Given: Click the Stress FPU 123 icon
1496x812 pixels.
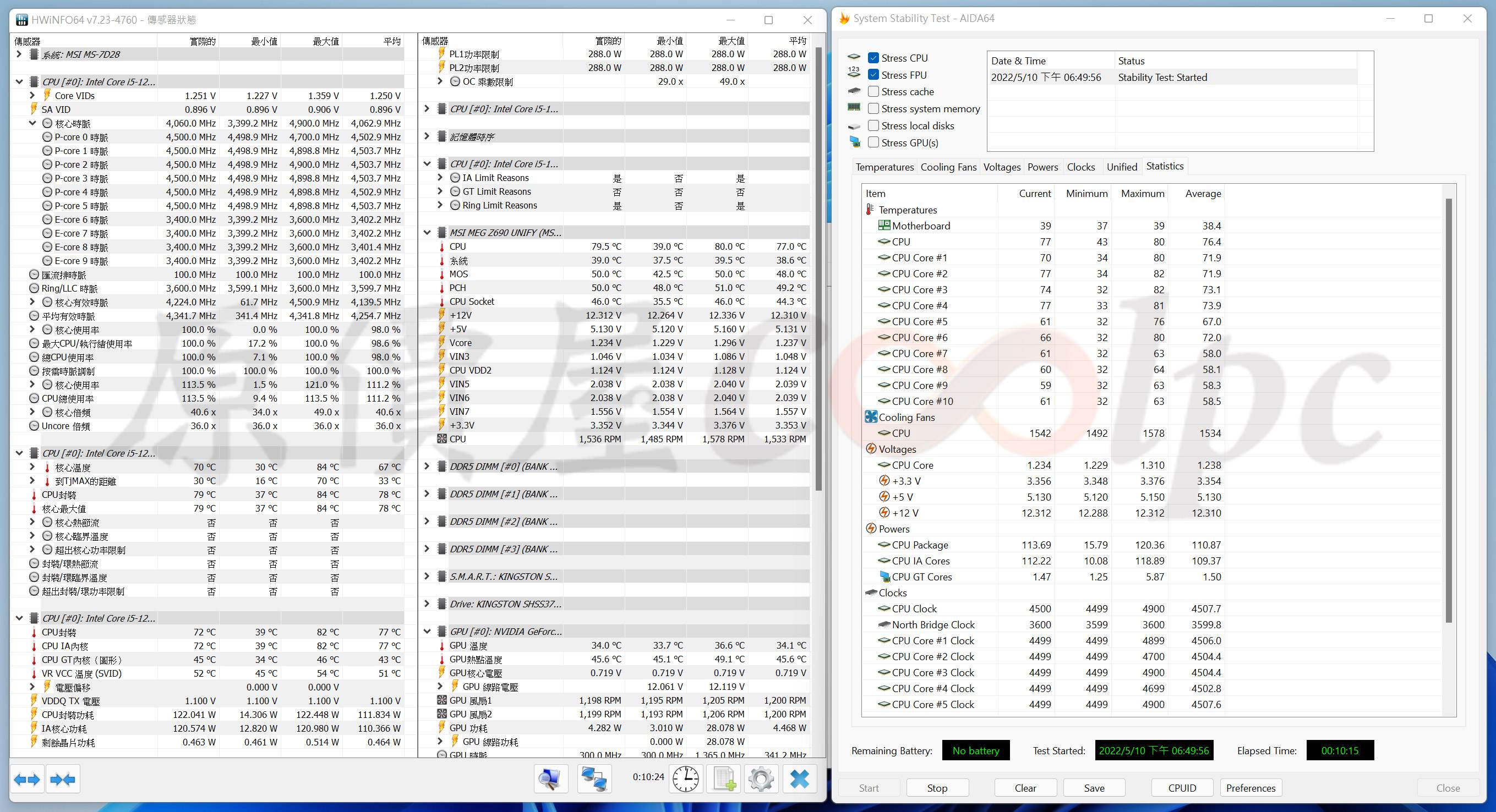Looking at the screenshot, I should [854, 72].
